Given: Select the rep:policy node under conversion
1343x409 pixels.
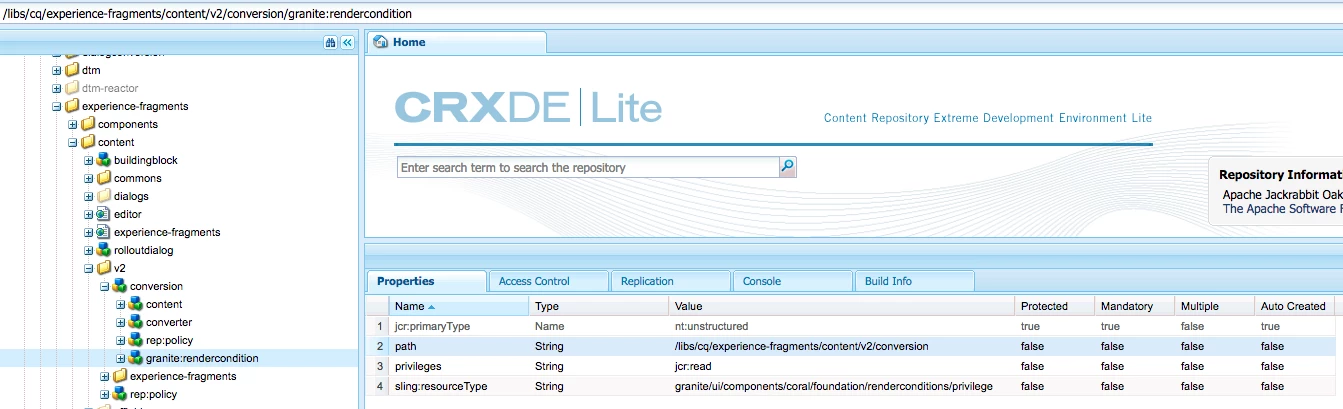Looking at the screenshot, I should (x=169, y=340).
